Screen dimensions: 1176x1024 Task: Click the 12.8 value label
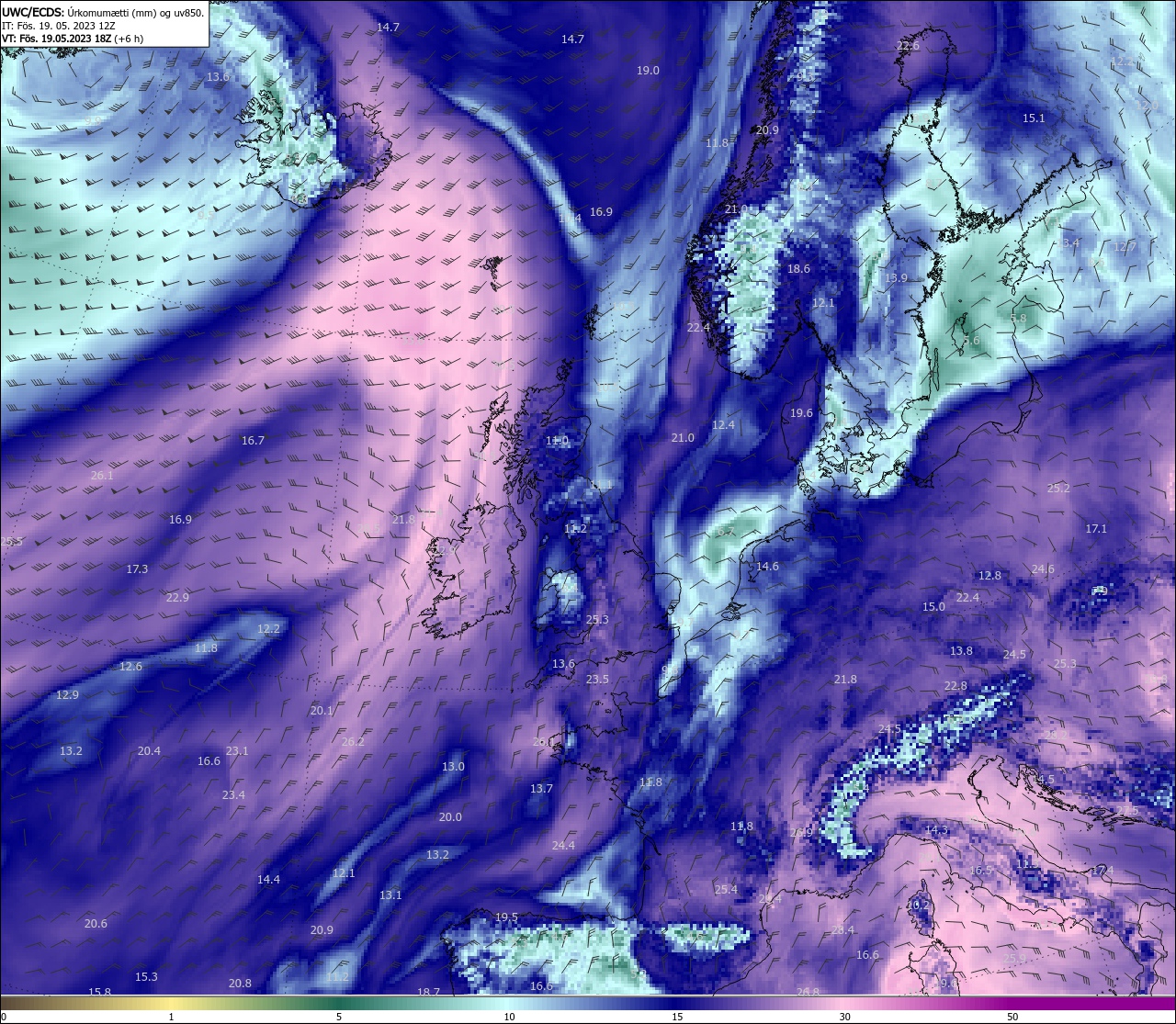tap(989, 576)
